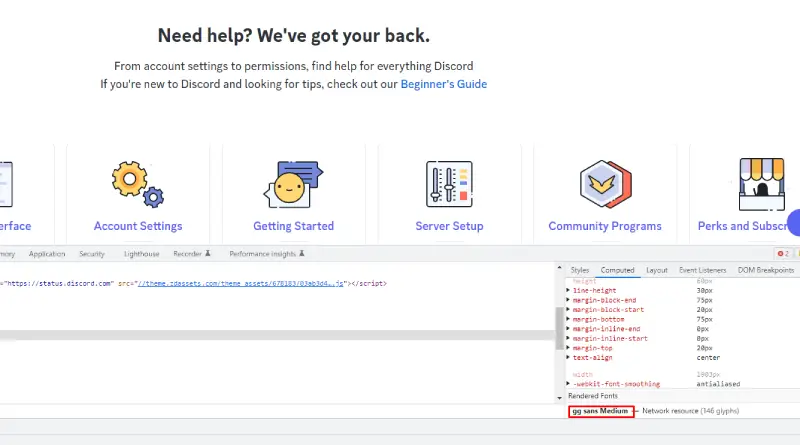Expand the margin-bottom property
This screenshot has width=800, height=445.
(568, 319)
